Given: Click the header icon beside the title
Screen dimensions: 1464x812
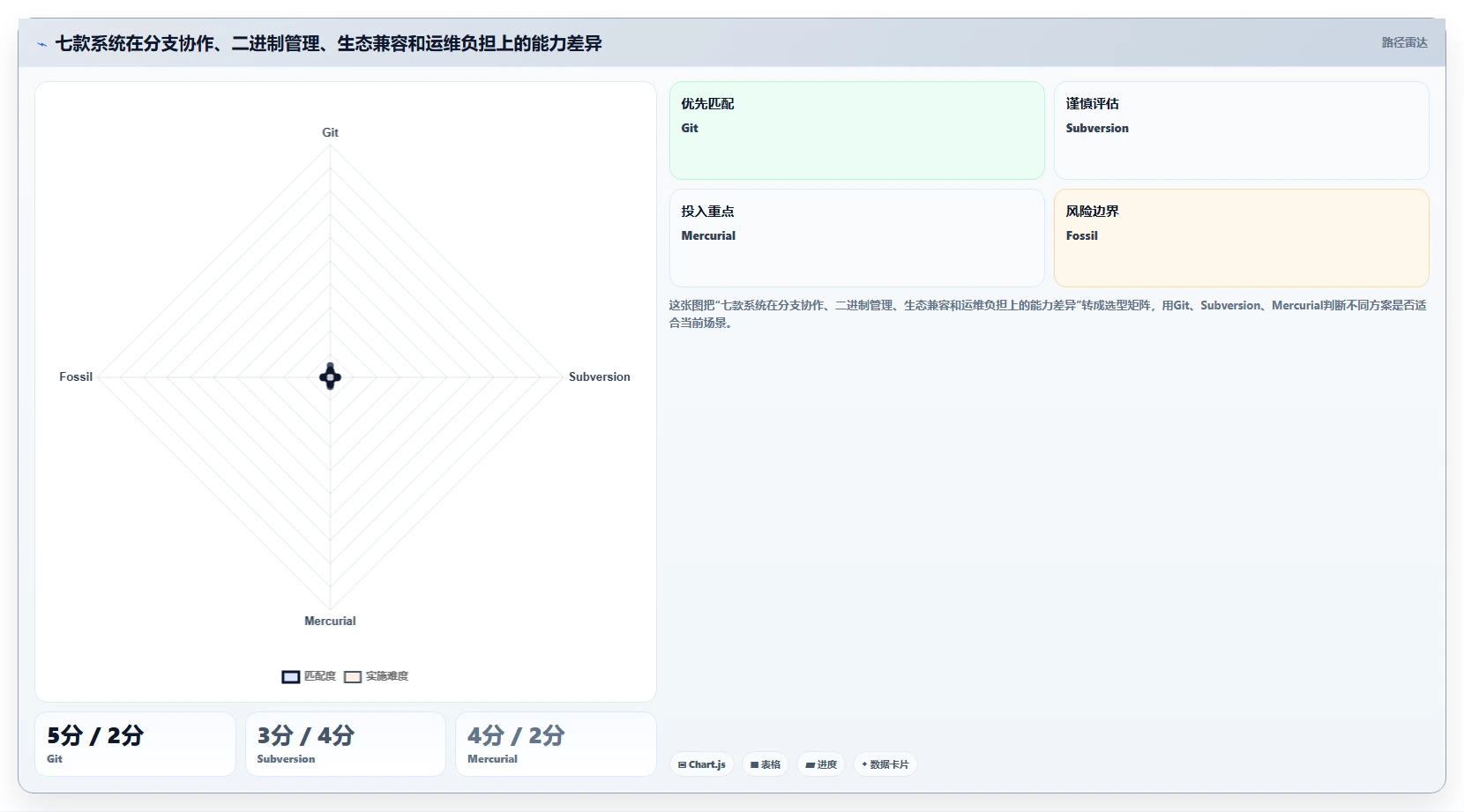Looking at the screenshot, I should pyautogui.click(x=41, y=44).
